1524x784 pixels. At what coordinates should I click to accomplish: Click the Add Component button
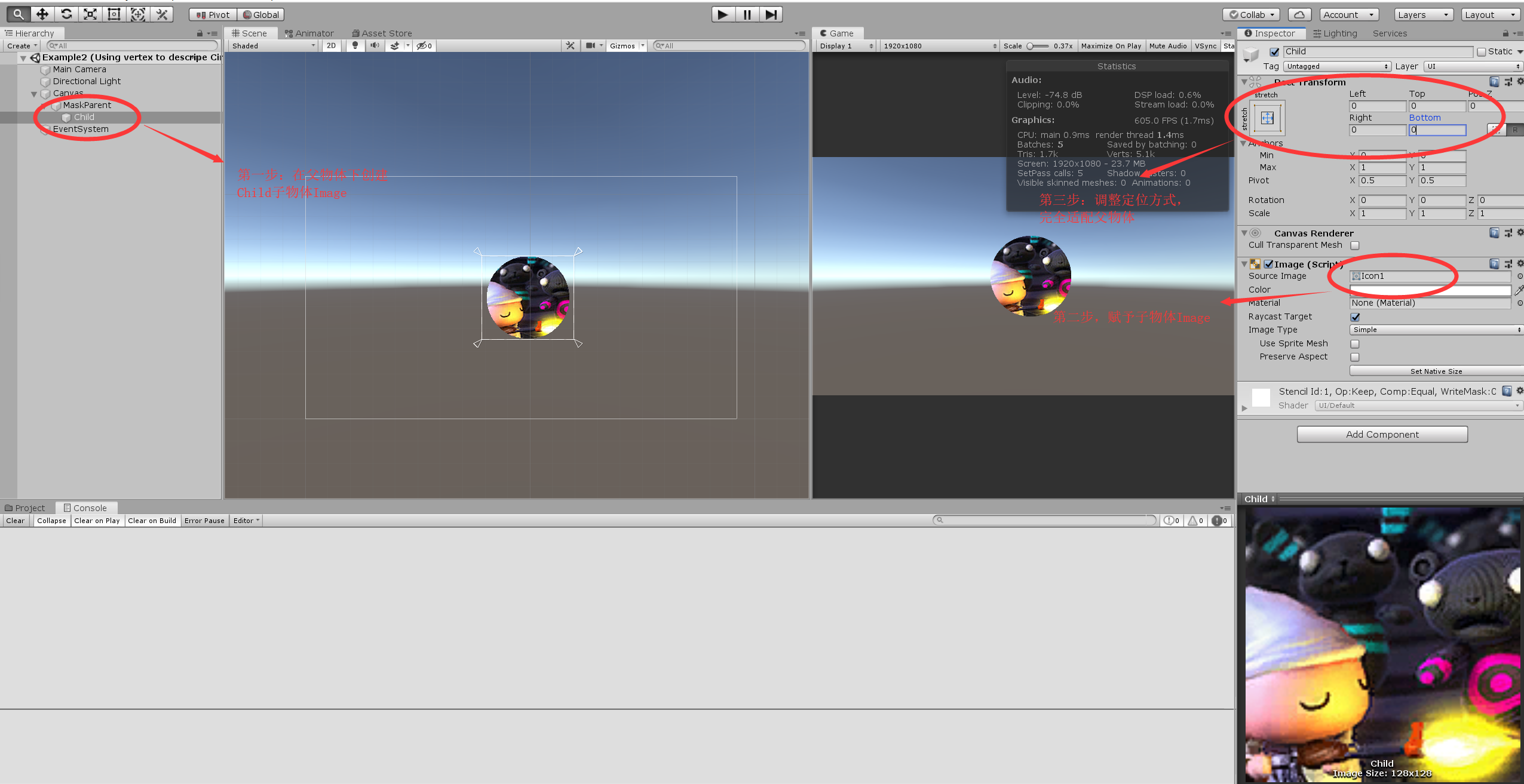1382,434
